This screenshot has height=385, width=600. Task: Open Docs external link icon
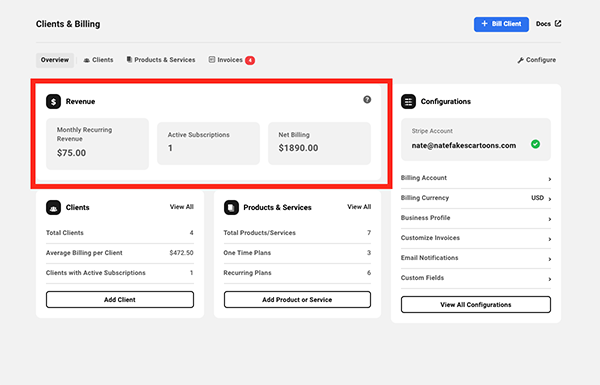[x=558, y=24]
